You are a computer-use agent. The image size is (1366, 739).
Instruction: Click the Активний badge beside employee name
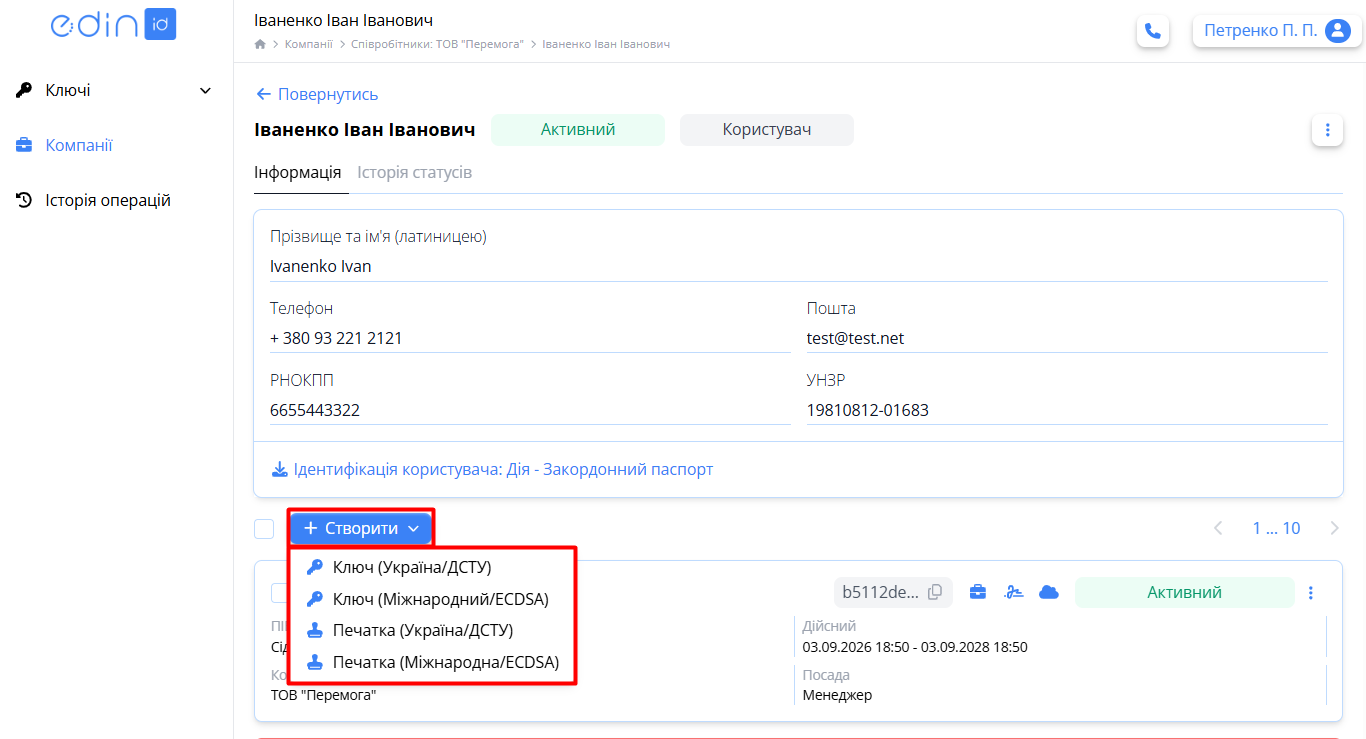tap(578, 130)
